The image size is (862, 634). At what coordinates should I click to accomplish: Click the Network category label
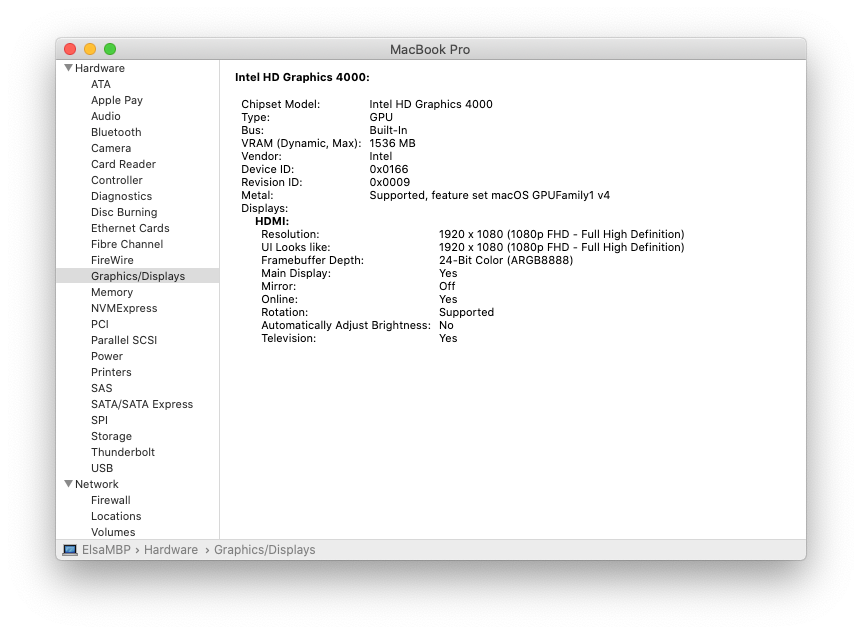tap(97, 484)
